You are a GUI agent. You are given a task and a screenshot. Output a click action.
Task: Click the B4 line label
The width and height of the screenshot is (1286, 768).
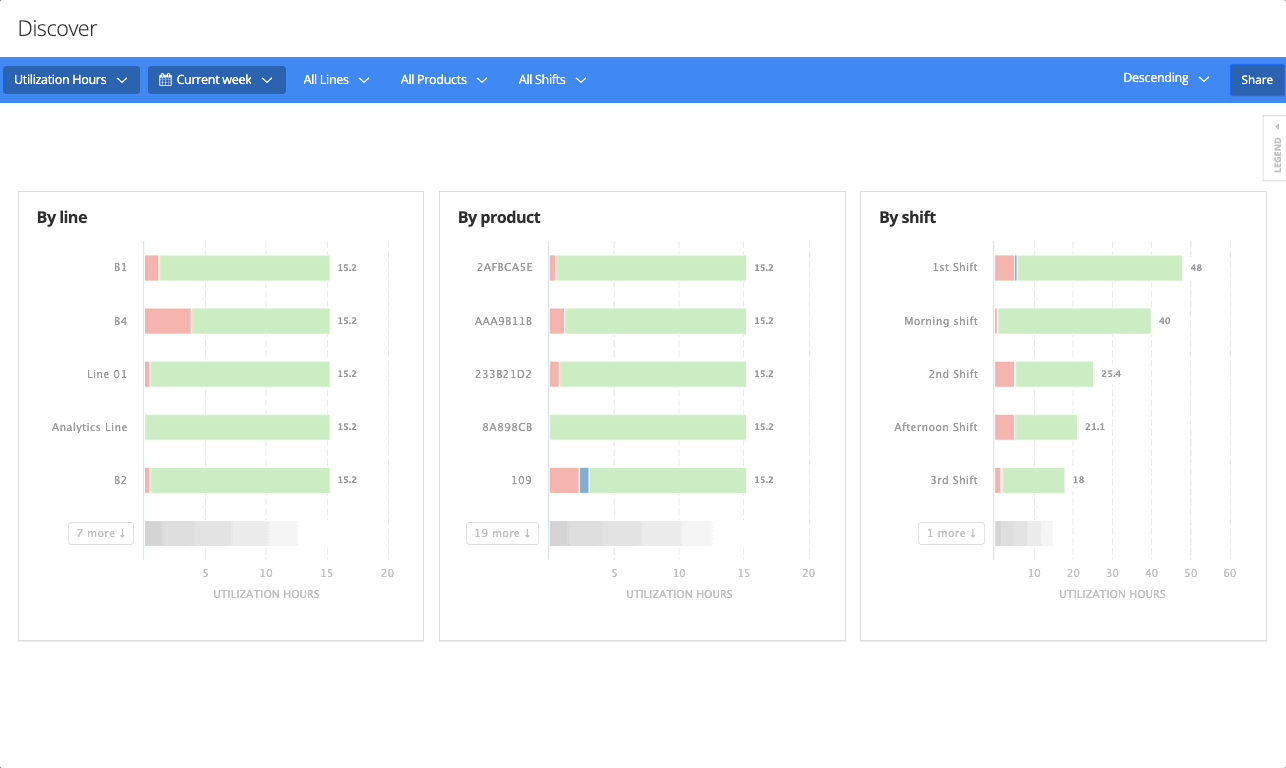click(120, 321)
